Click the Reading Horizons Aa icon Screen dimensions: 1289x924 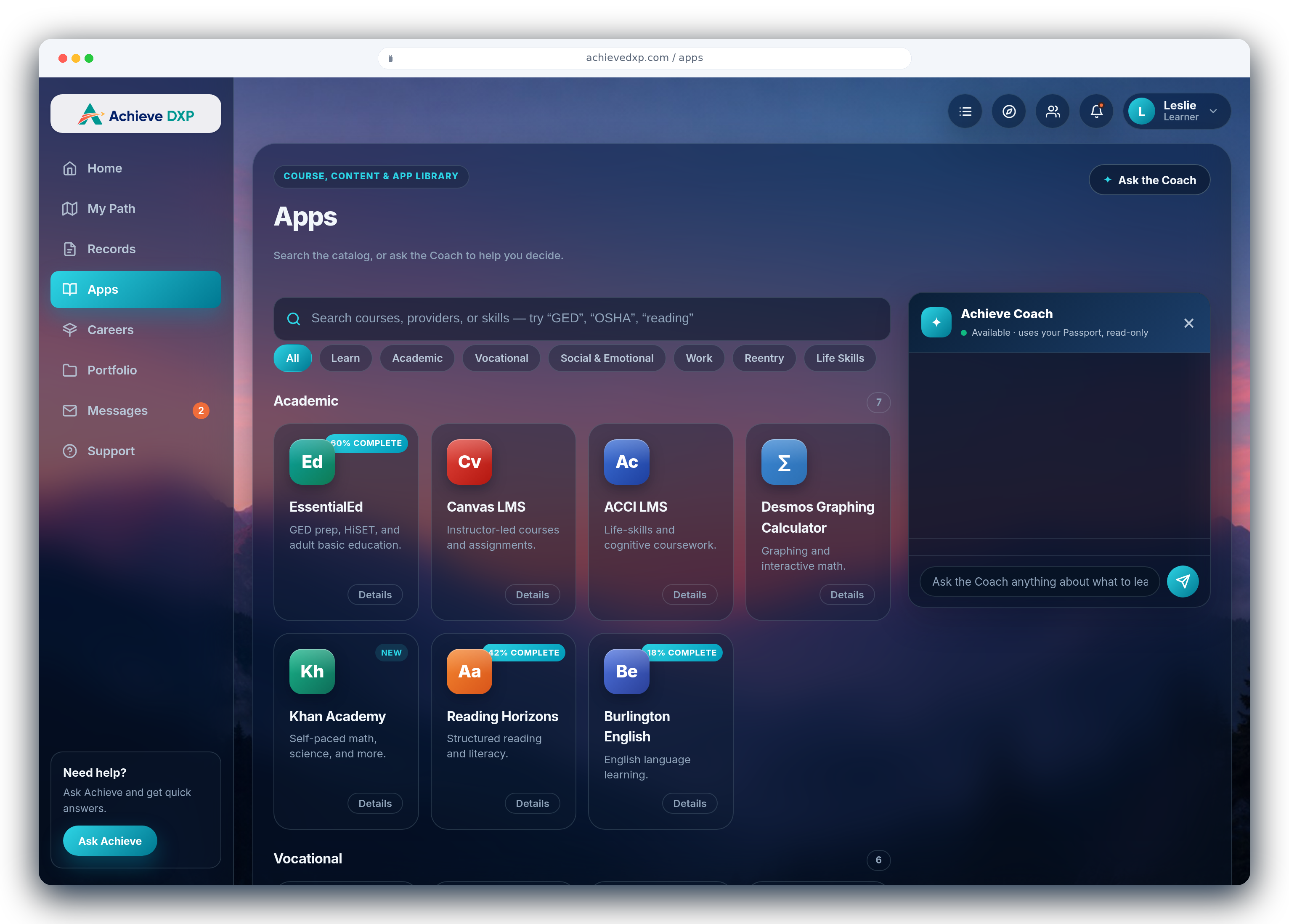tap(469, 672)
